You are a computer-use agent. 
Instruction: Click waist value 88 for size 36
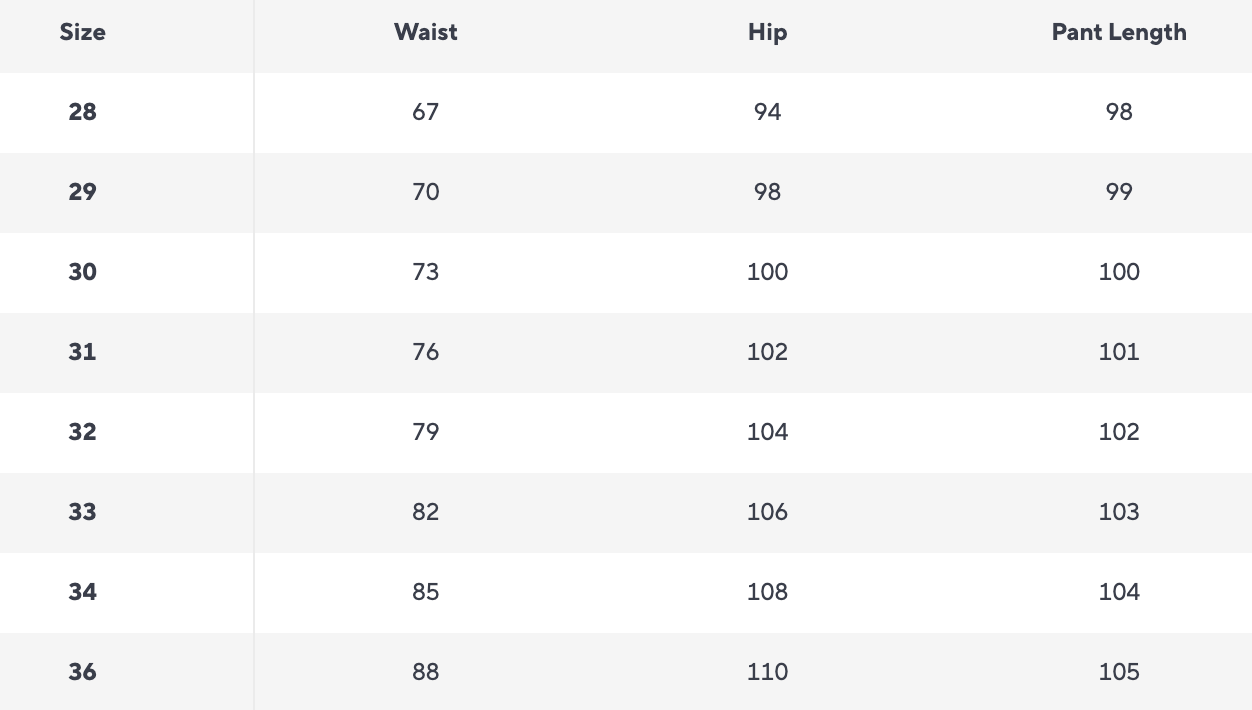(426, 672)
